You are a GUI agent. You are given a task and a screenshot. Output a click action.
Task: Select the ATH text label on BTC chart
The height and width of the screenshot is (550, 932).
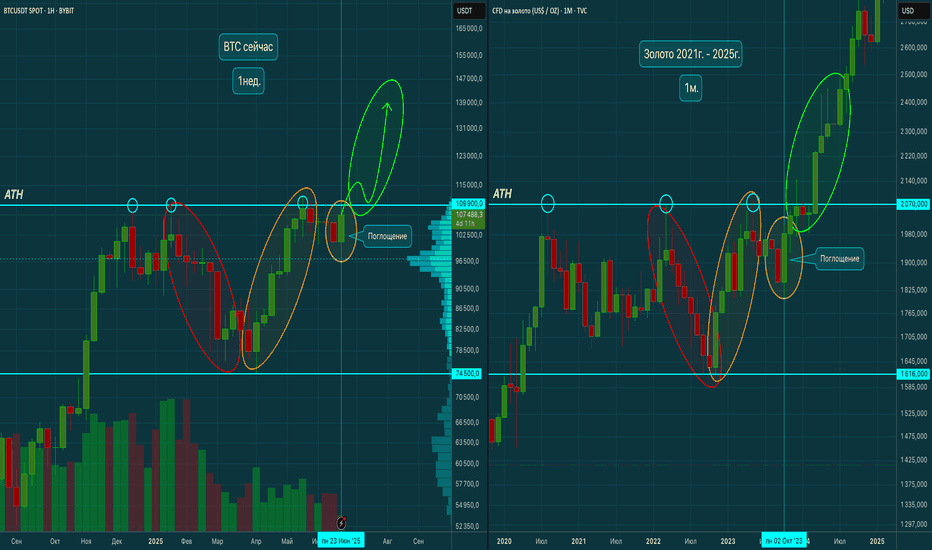(14, 194)
